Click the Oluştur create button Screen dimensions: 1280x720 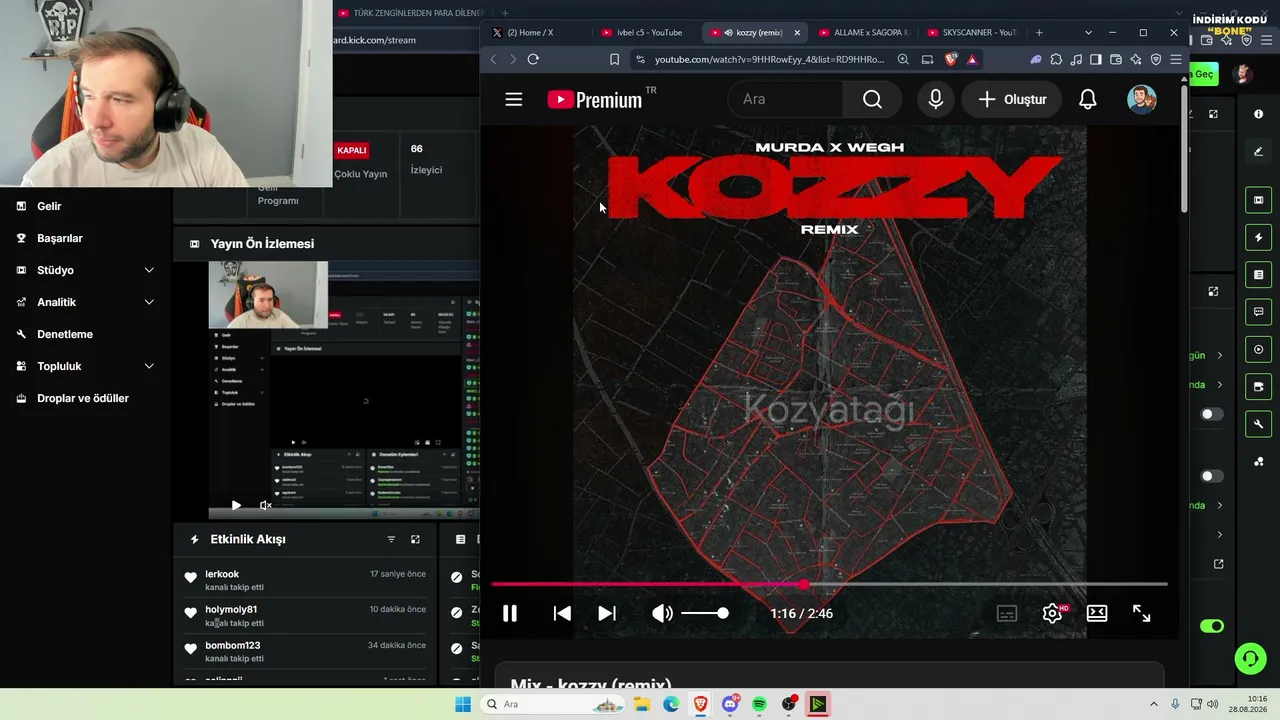pos(1012,99)
